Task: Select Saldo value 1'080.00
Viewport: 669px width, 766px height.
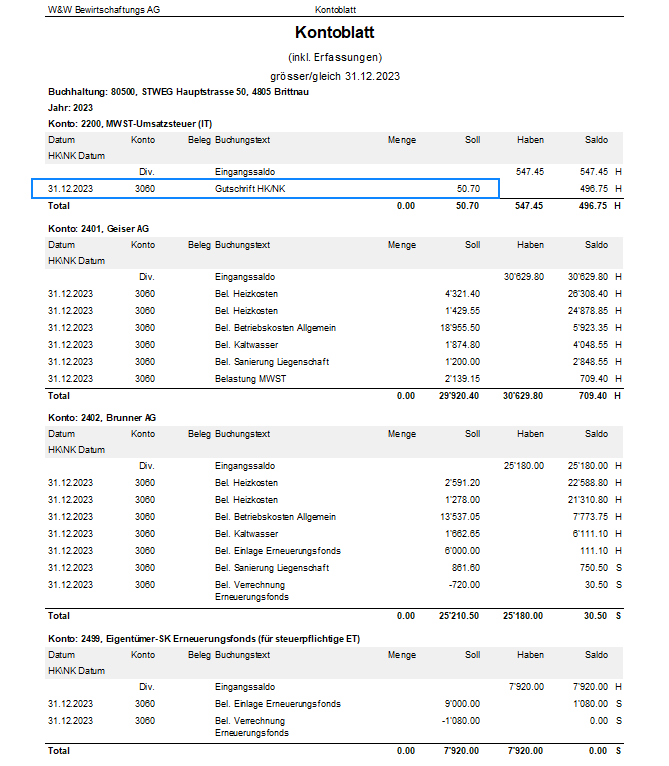Action: point(590,704)
